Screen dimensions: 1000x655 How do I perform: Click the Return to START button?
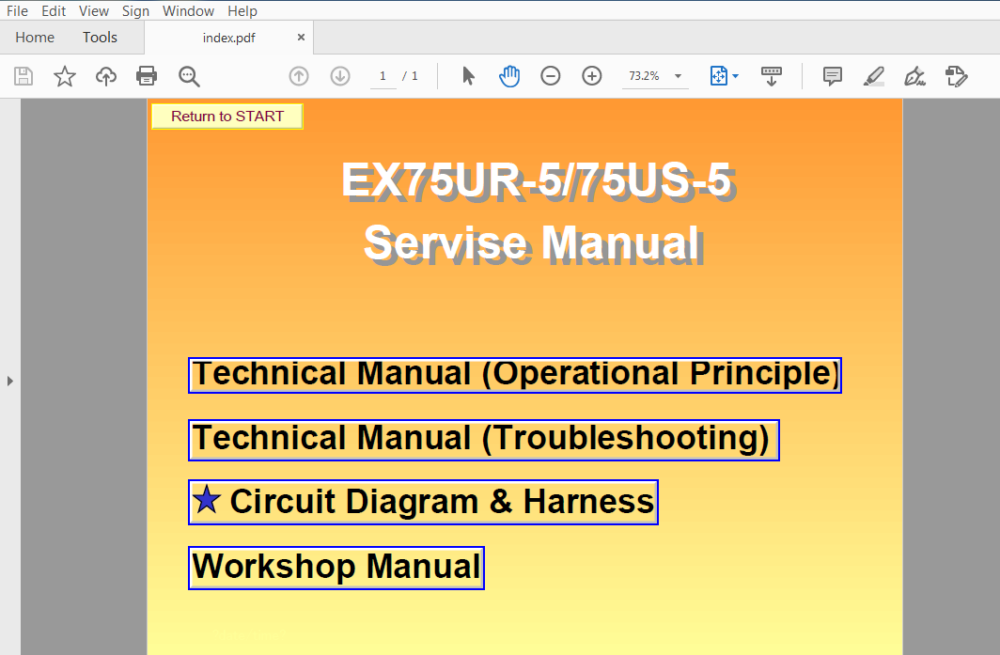pos(227,116)
